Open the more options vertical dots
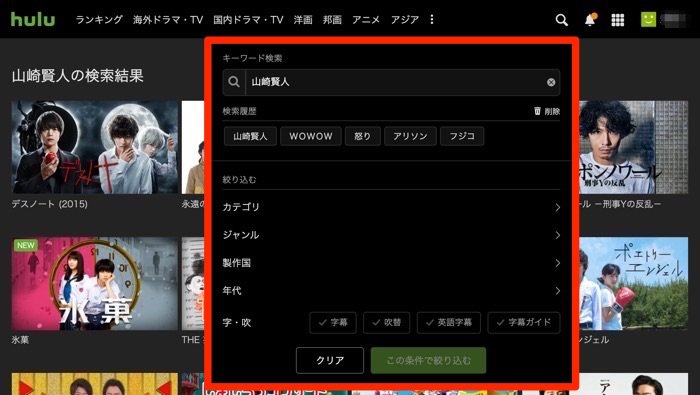Screen dimensions: 700x395 [x=432, y=19]
